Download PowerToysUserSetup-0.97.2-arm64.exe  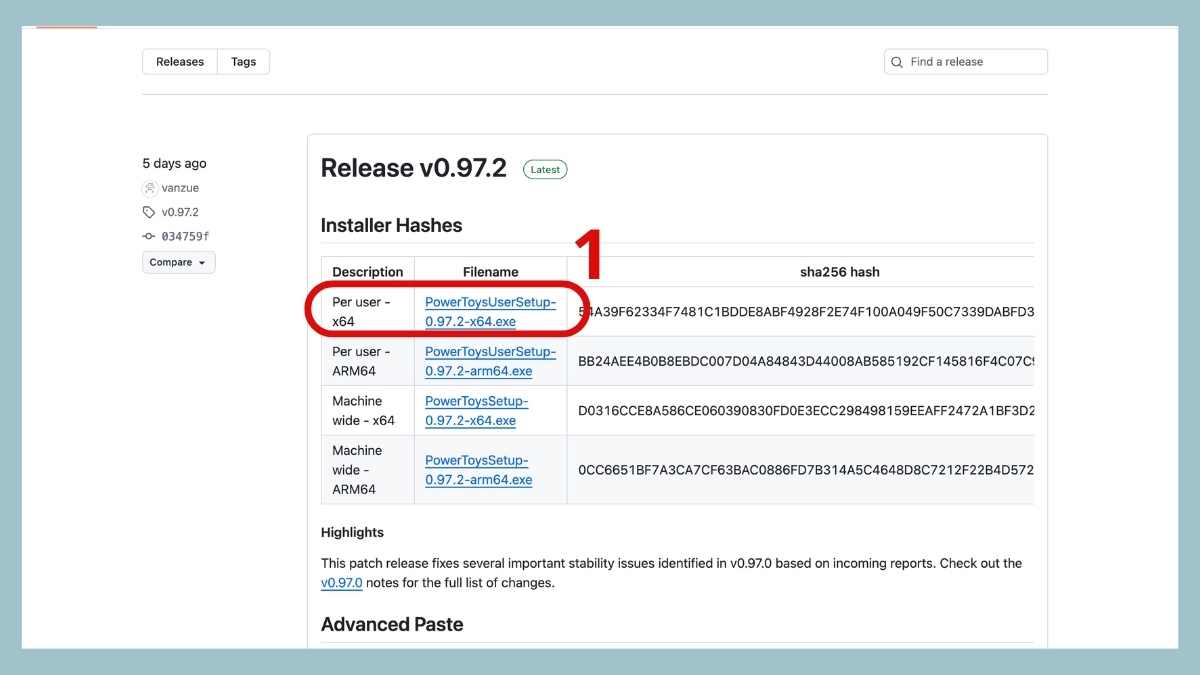(x=490, y=361)
